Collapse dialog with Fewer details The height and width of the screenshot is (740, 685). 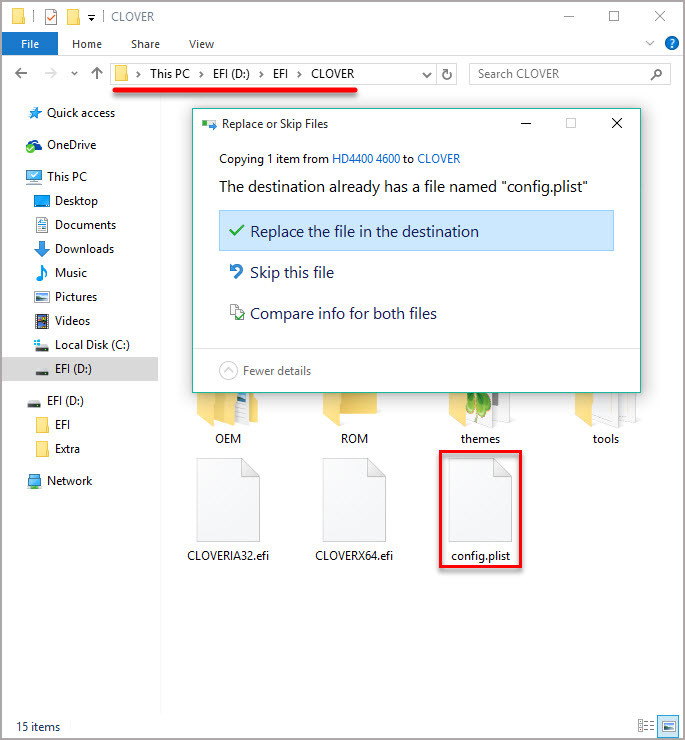pos(265,370)
